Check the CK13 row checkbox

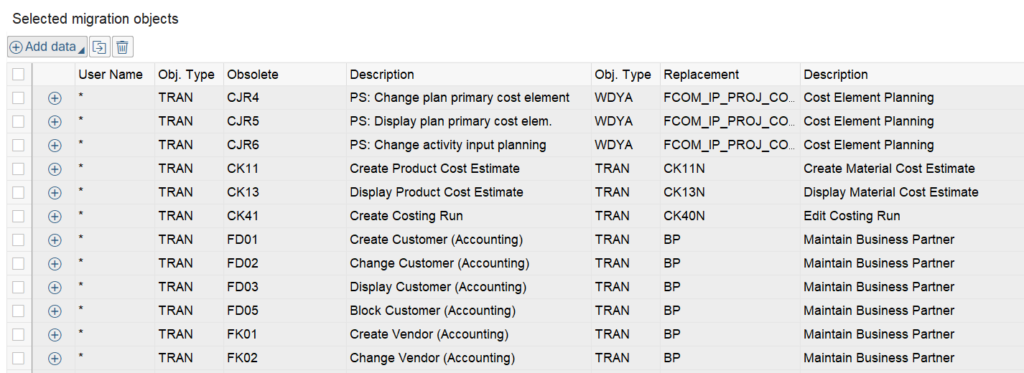pyautogui.click(x=18, y=193)
